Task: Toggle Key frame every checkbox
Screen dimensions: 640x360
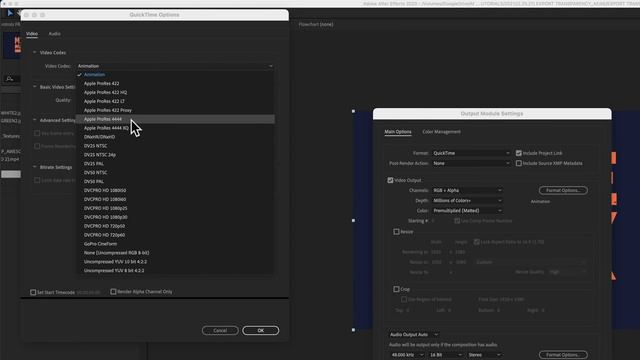Action: click(x=37, y=133)
